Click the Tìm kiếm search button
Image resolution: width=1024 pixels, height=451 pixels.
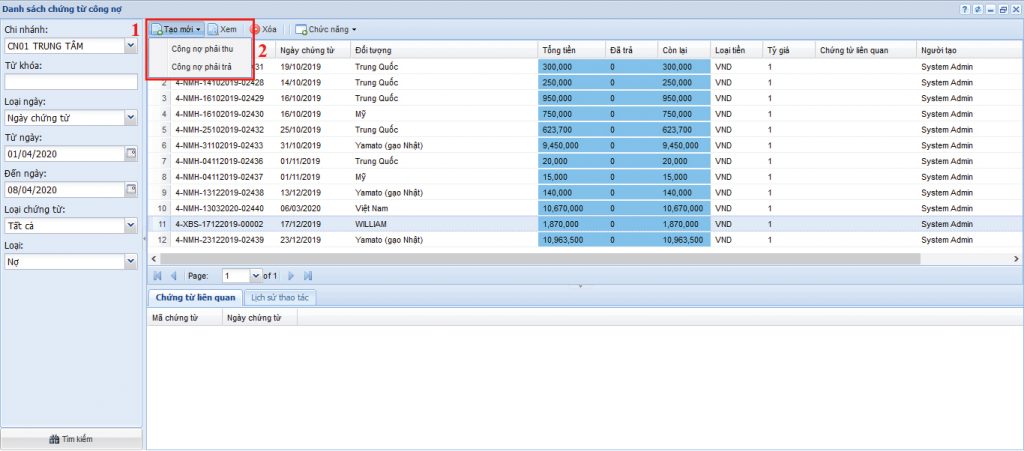coord(71,439)
